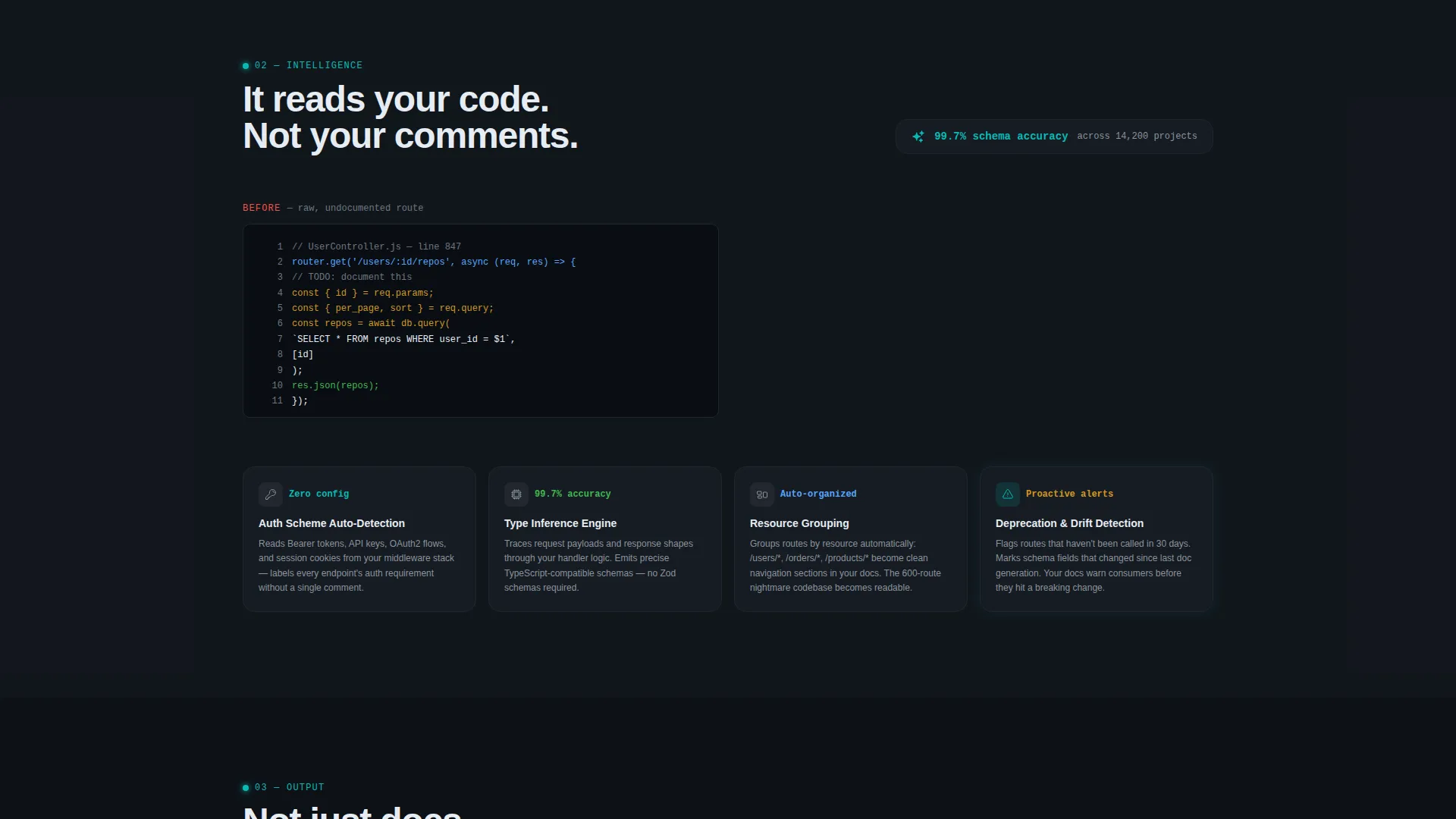The width and height of the screenshot is (1456, 819).
Task: Select the Type Inference Engine card title
Action: [x=560, y=523]
